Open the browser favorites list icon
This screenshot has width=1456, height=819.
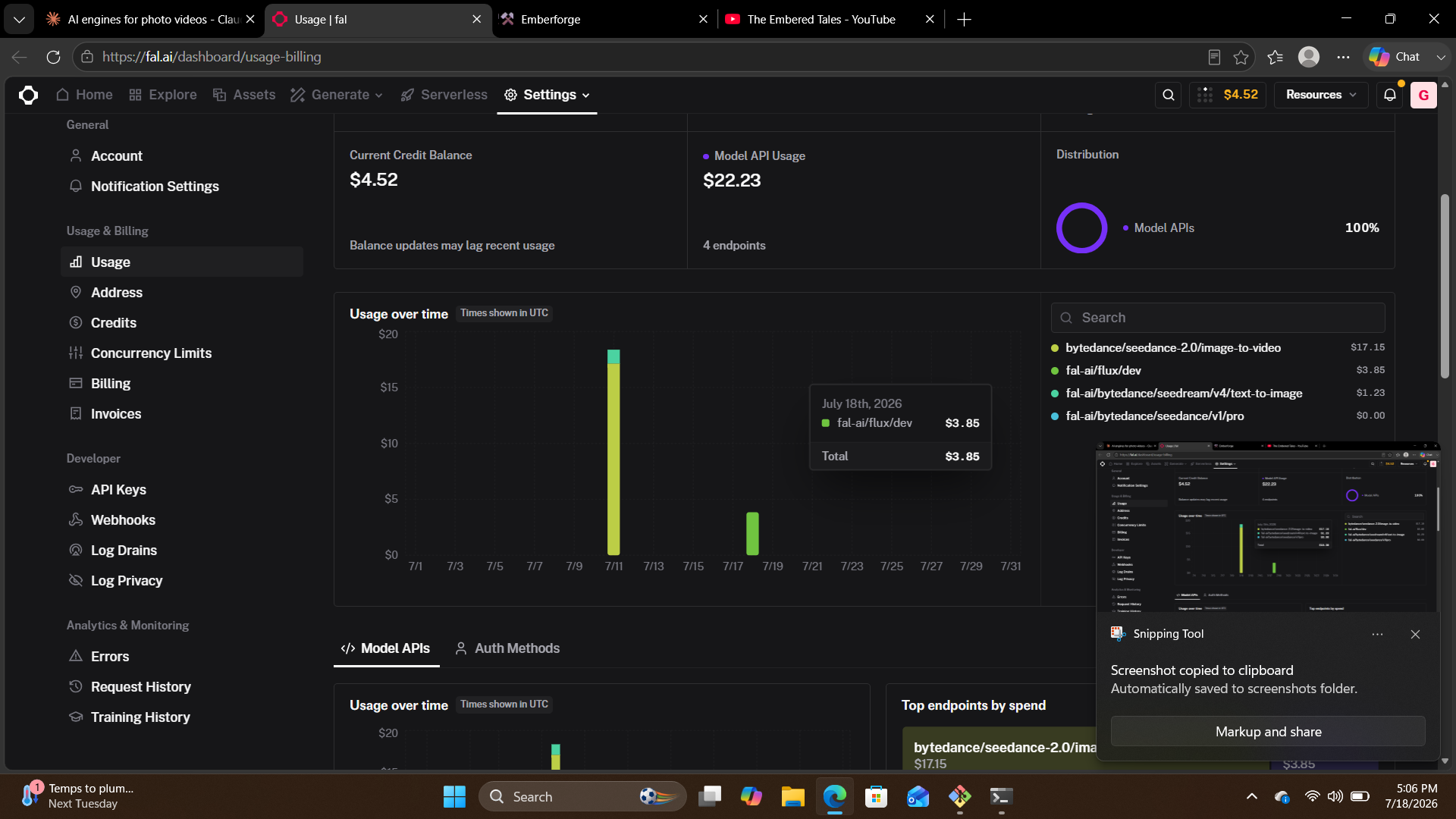coord(1276,57)
